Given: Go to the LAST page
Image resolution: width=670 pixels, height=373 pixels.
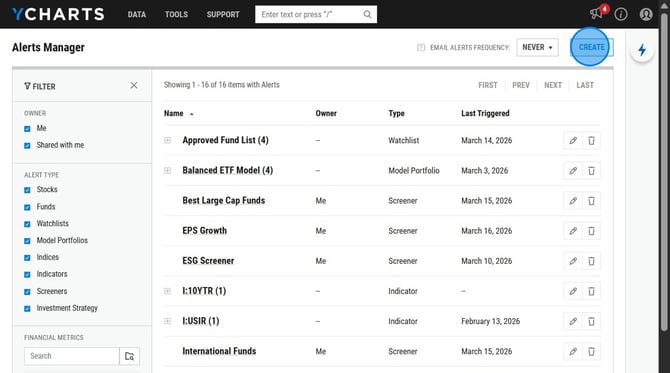Looking at the screenshot, I should pyautogui.click(x=585, y=85).
